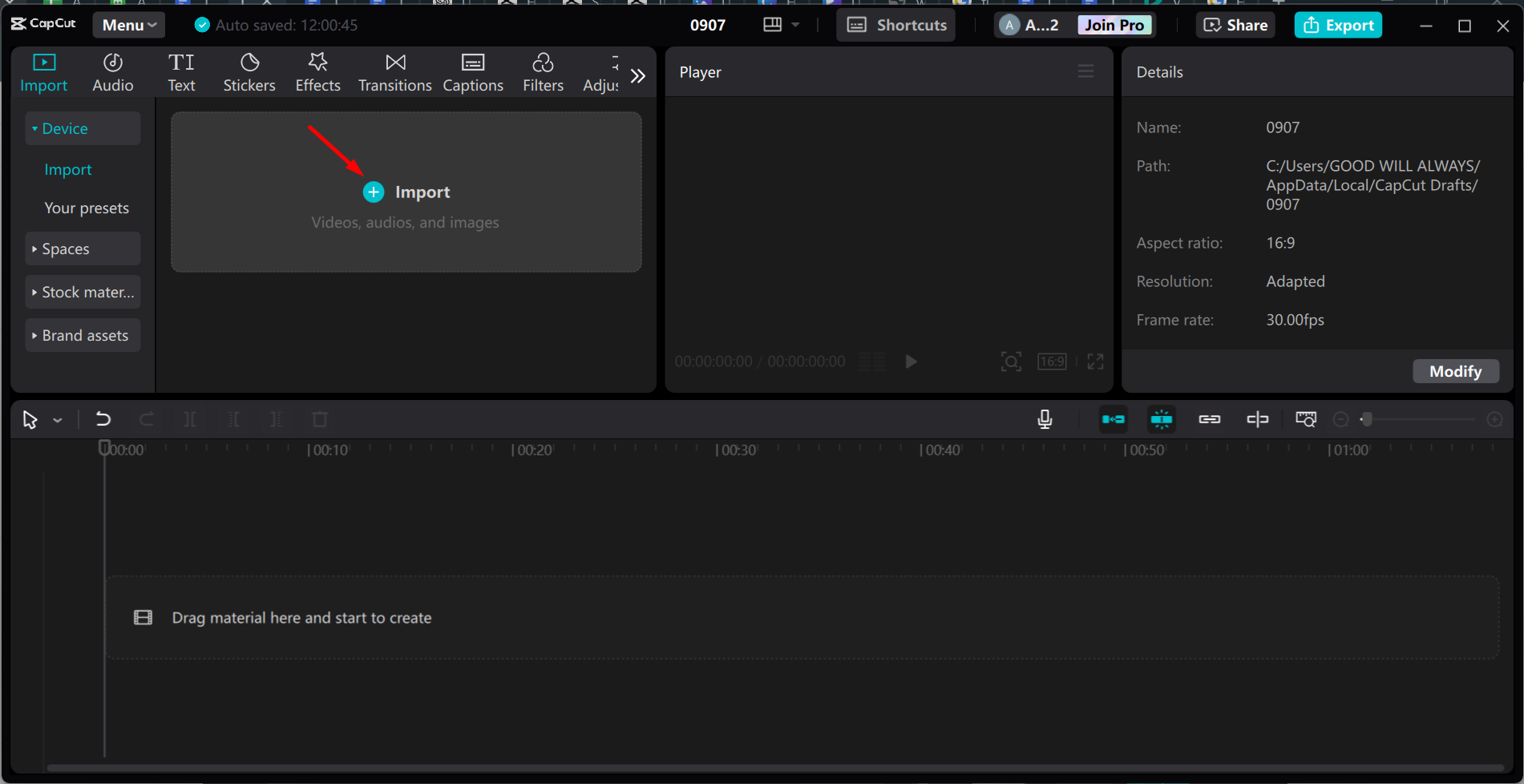
Task: Click the record voiceover microphone icon
Action: coord(1044,419)
